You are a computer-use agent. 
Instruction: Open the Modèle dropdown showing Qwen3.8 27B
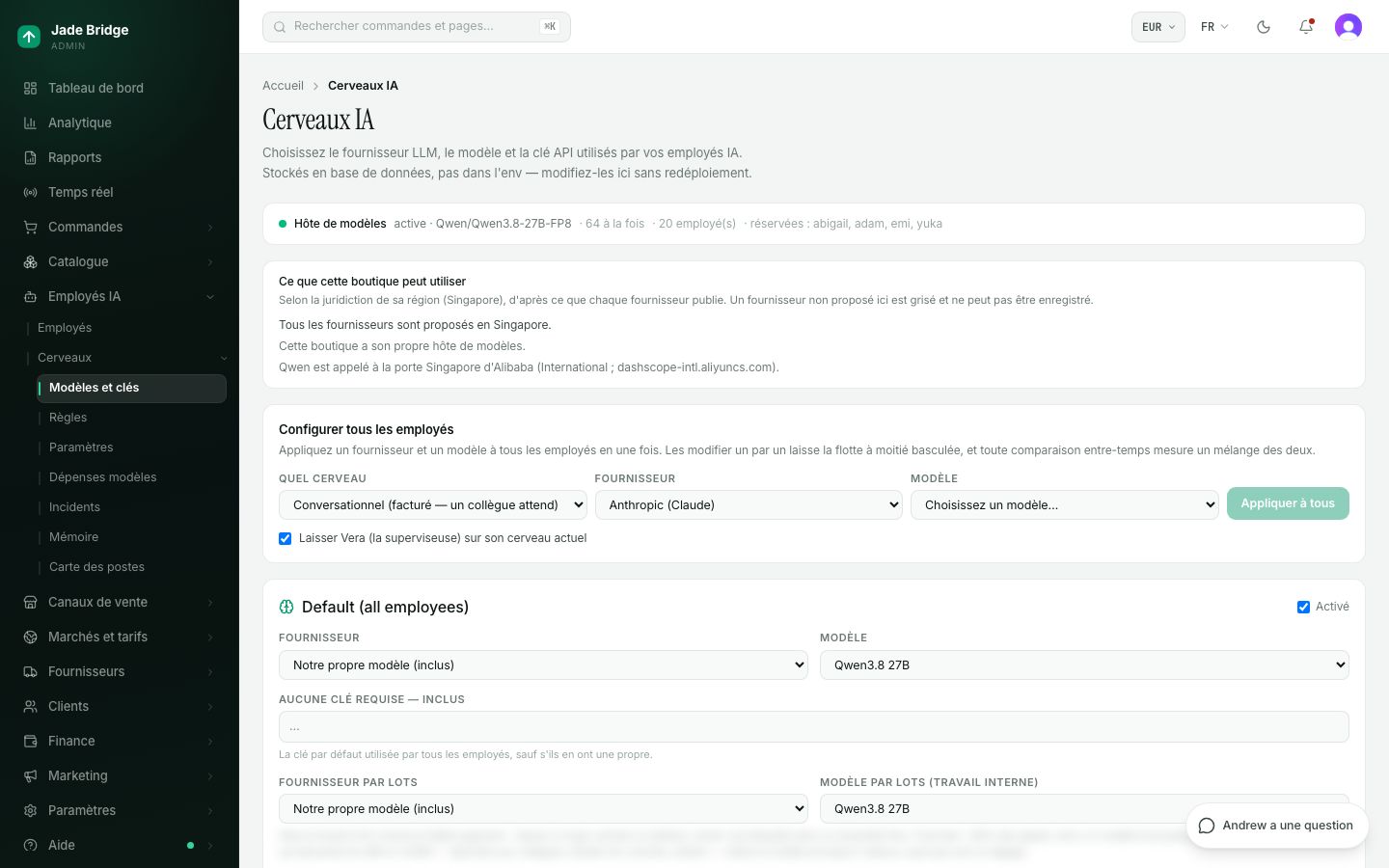[1084, 665]
